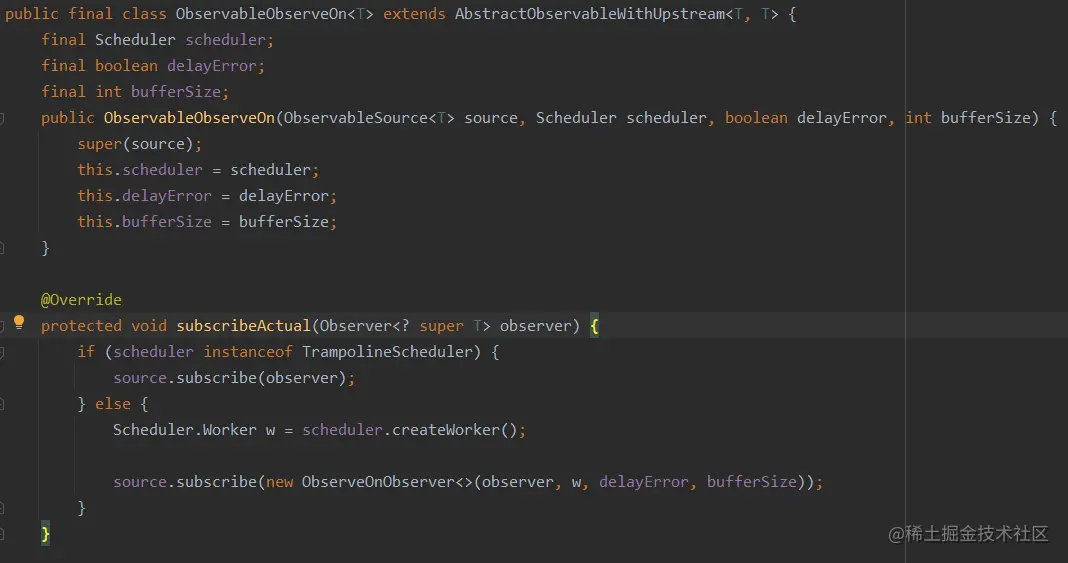Click this.scheduler on the assignment line
The image size is (1068, 563).
[140, 170]
